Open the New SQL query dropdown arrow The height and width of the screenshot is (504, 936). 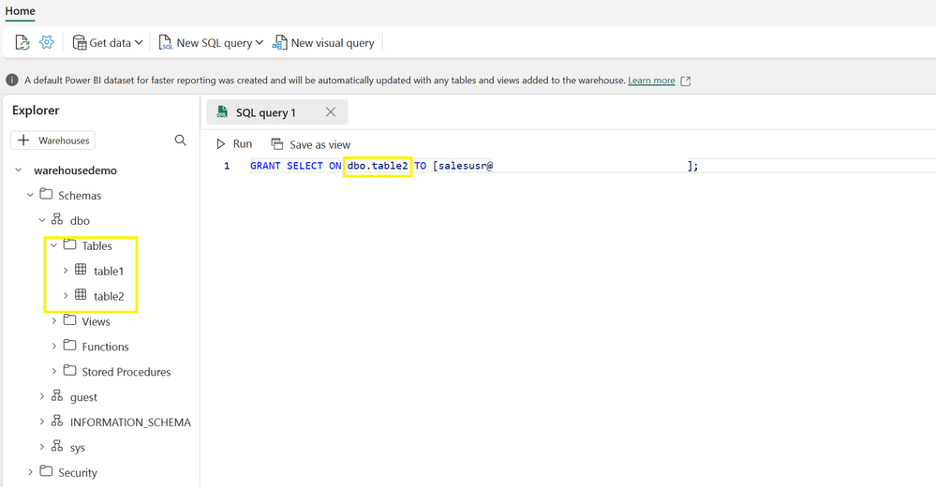[x=259, y=42]
